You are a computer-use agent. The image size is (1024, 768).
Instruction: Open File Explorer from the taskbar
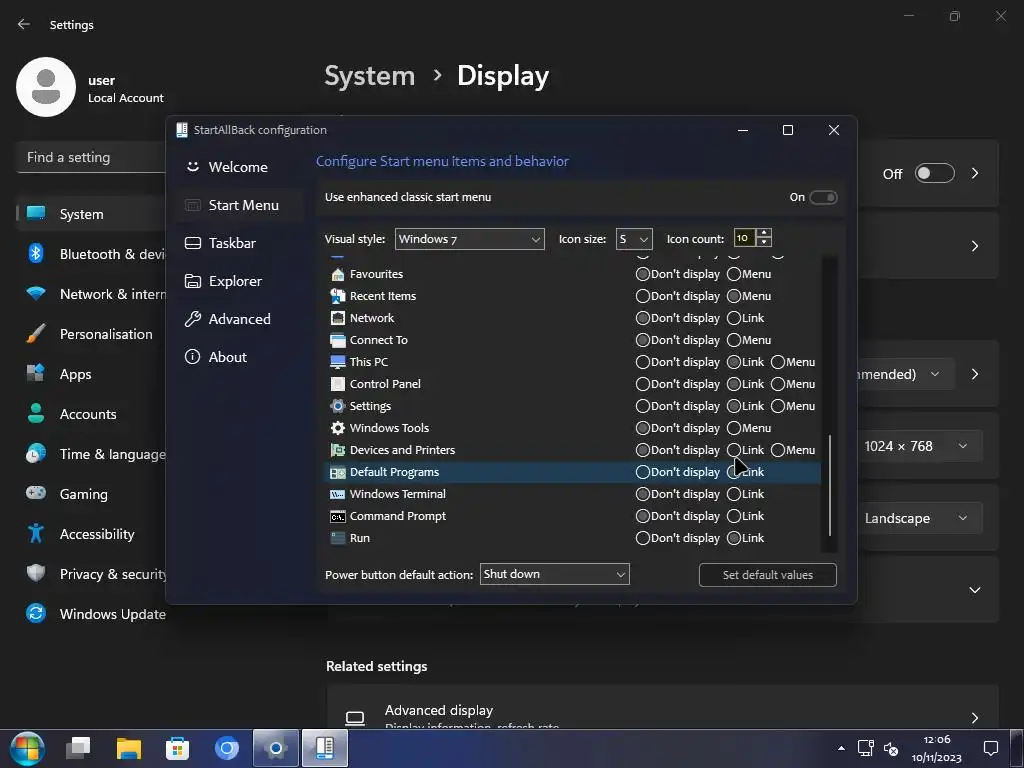(x=129, y=748)
